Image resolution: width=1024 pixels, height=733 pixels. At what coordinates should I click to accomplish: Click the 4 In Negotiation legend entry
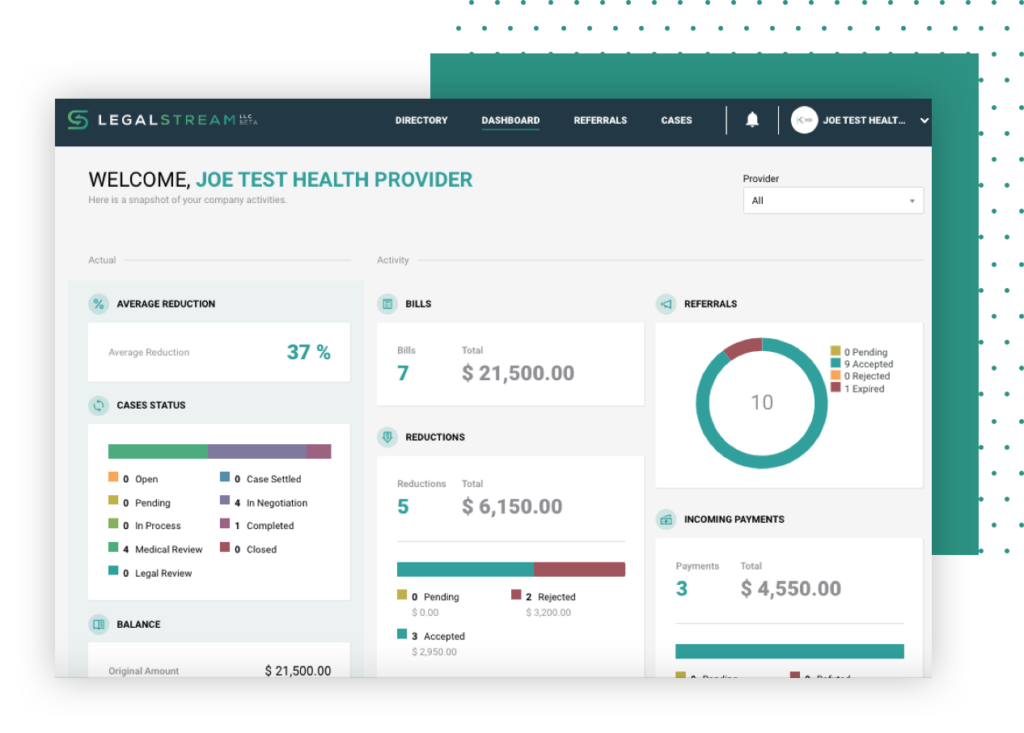click(264, 503)
